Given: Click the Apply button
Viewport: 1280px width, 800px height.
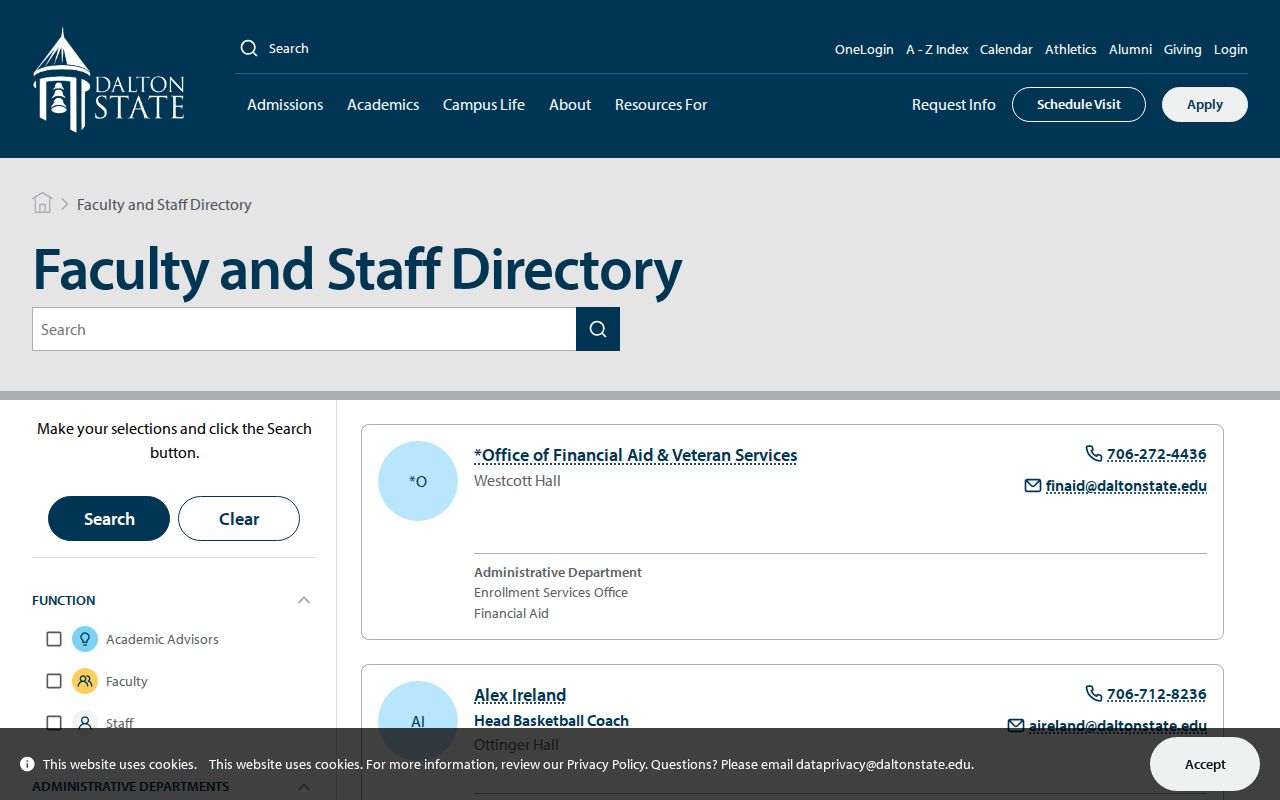Looking at the screenshot, I should 1205,104.
